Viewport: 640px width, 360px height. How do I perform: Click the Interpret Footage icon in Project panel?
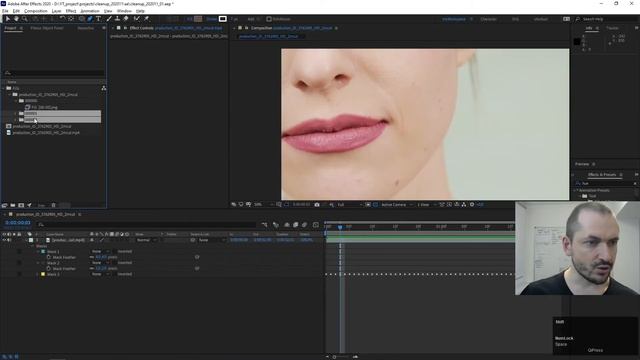coord(4,205)
